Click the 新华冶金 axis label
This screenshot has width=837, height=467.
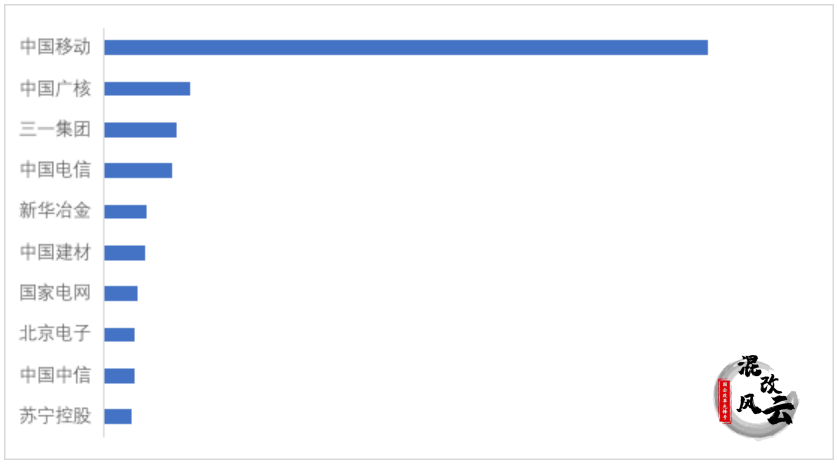[x=56, y=211]
